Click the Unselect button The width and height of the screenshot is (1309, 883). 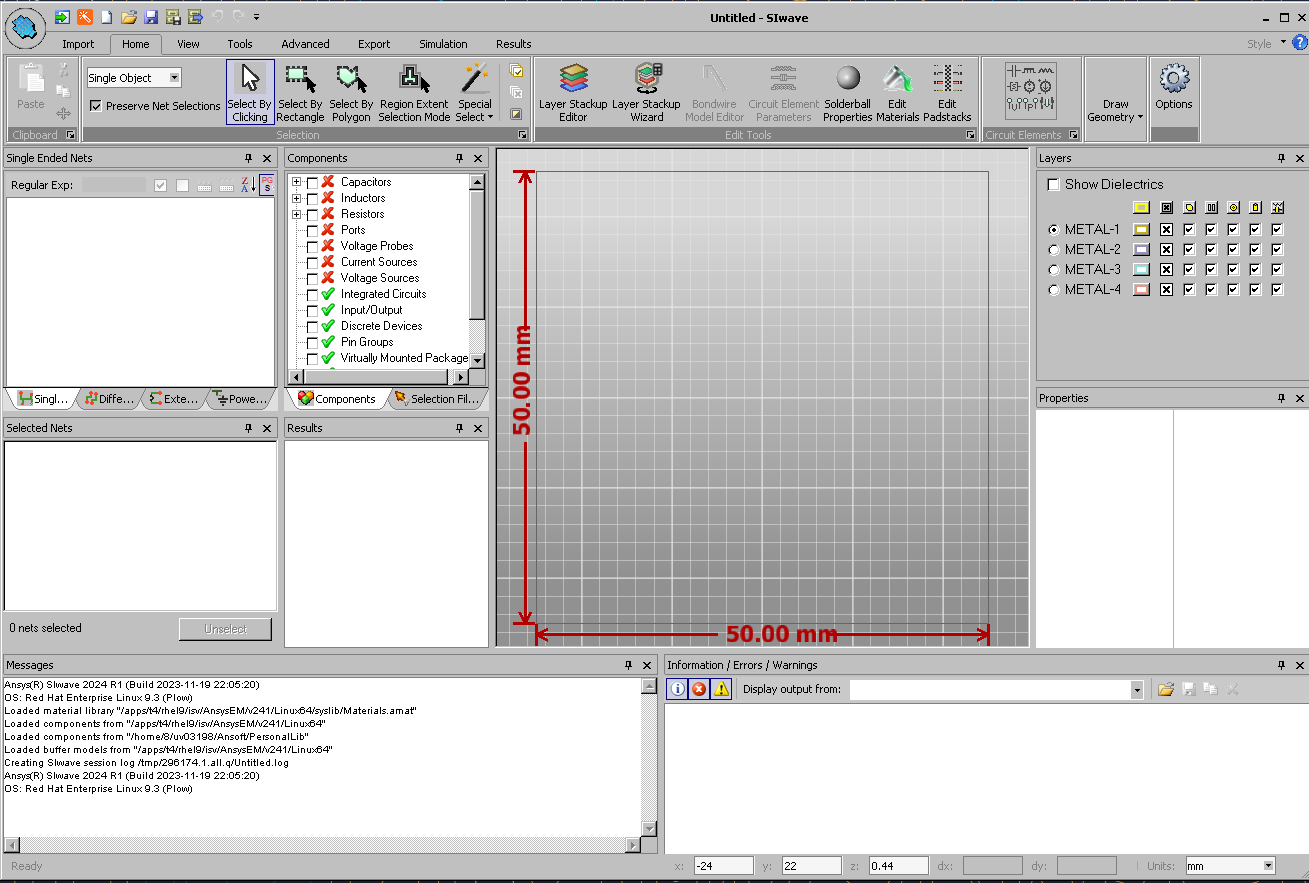225,629
